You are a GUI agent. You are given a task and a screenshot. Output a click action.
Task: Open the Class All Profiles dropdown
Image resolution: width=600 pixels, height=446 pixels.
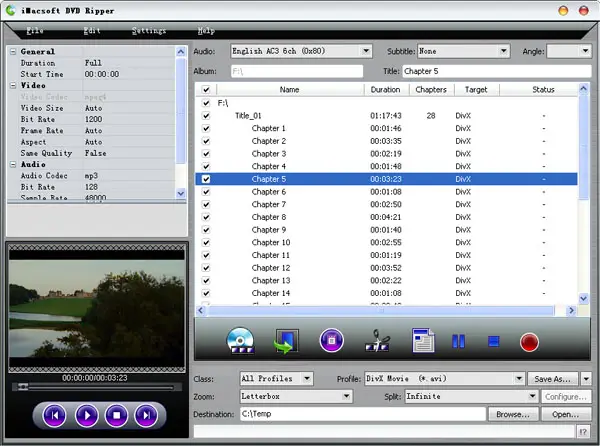(307, 379)
